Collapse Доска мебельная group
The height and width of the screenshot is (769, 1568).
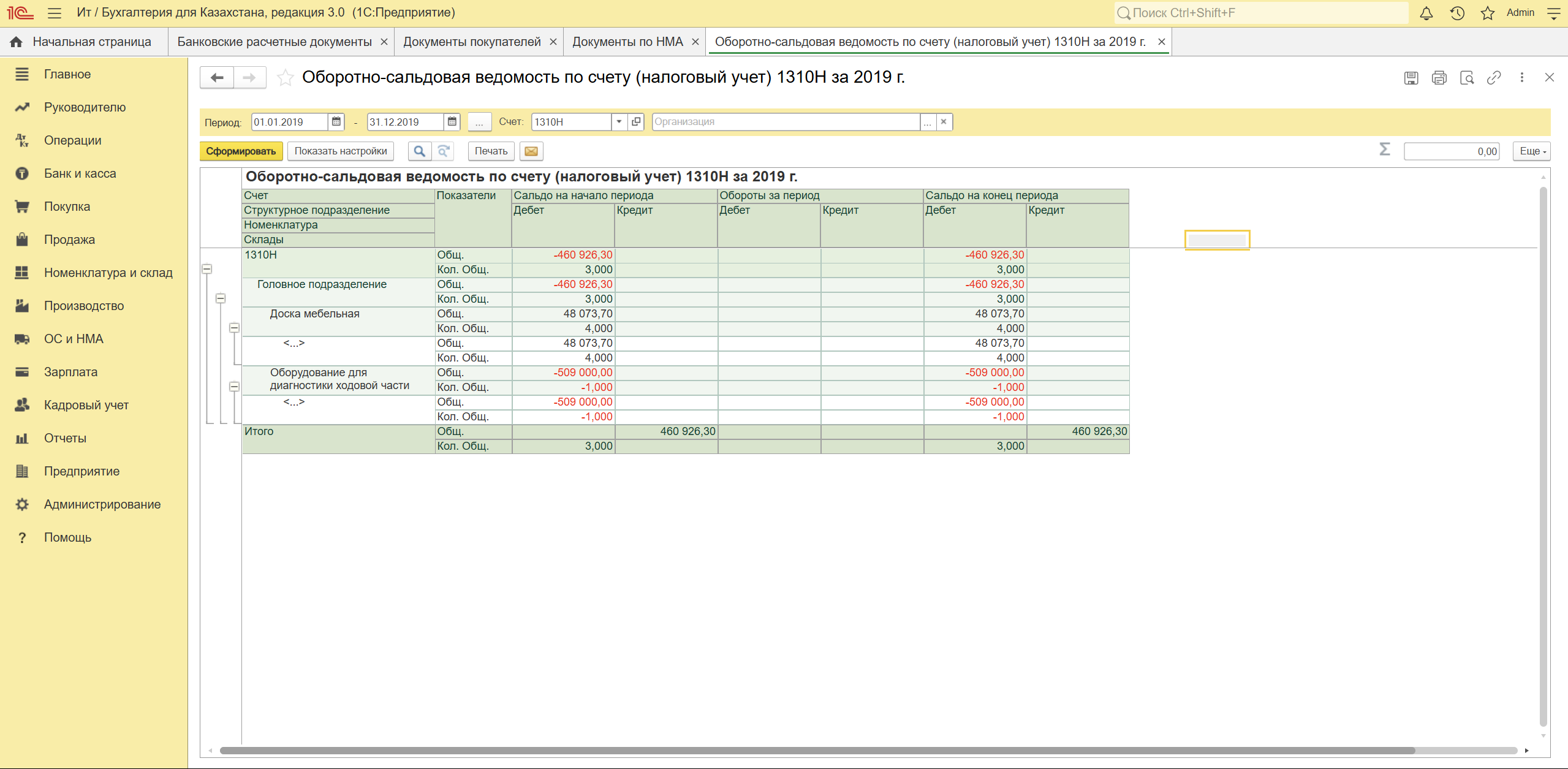tap(234, 328)
